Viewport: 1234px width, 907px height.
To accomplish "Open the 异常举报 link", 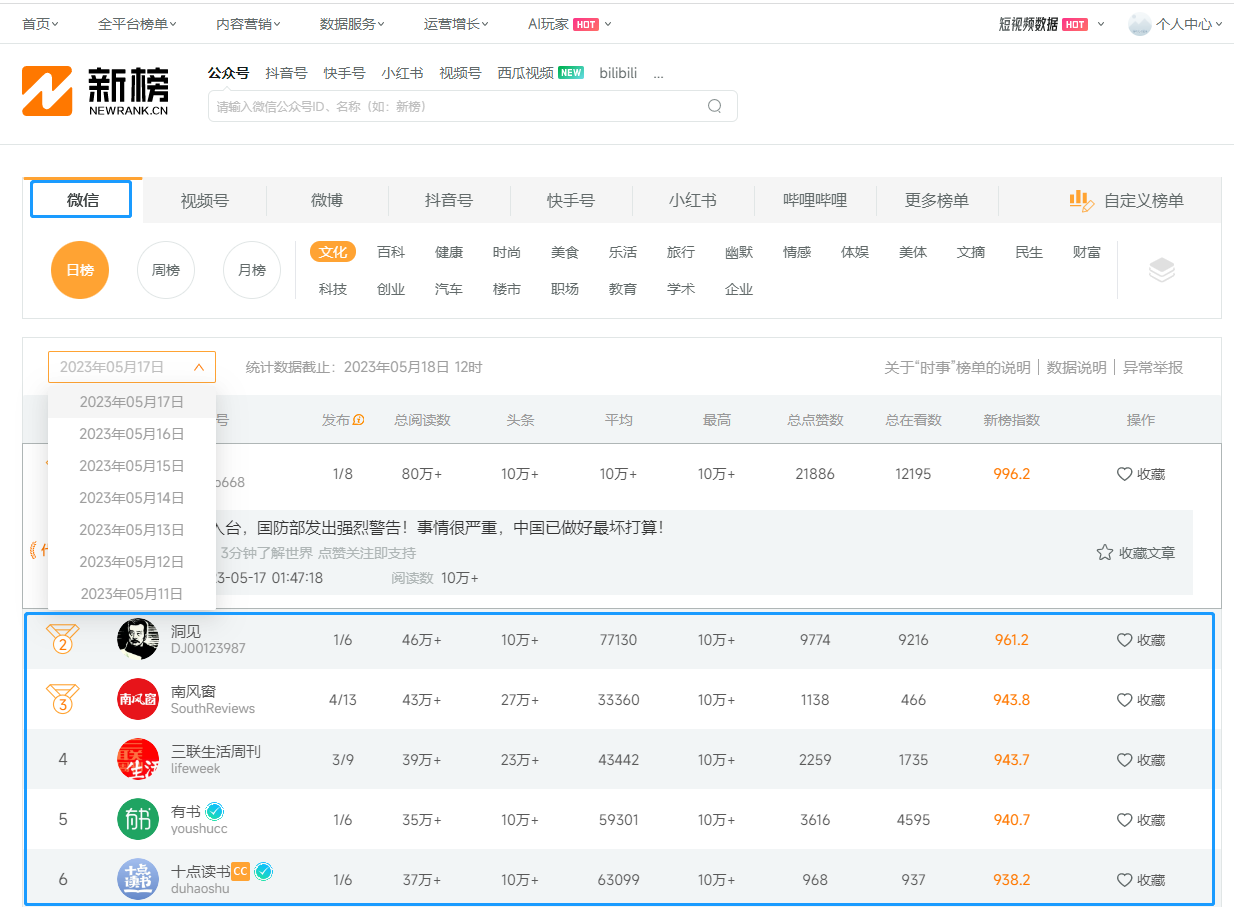I will (1153, 367).
